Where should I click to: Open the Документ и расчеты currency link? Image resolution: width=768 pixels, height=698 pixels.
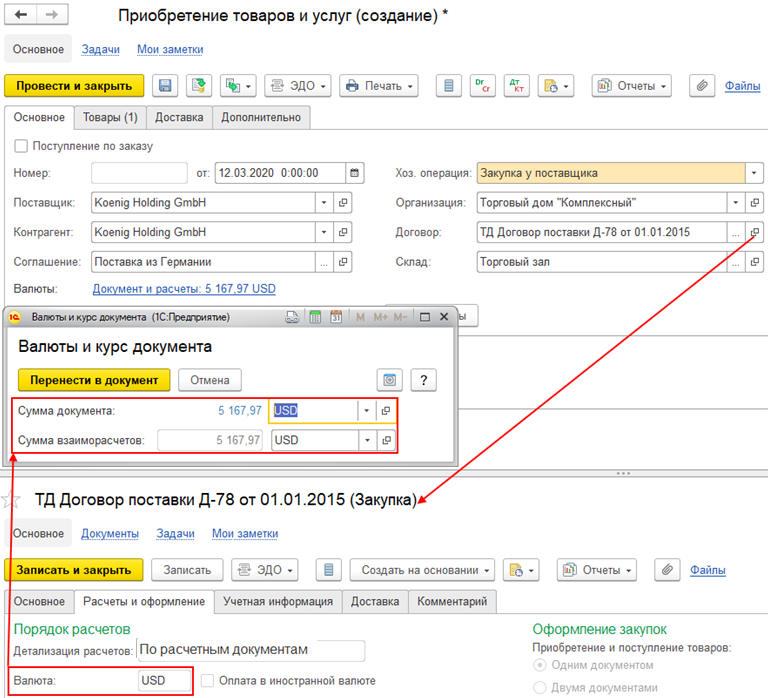click(184, 289)
